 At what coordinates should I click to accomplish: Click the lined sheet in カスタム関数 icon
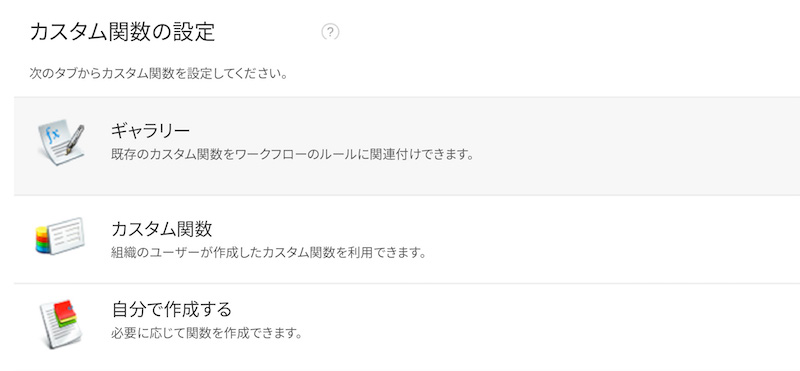pyautogui.click(x=65, y=235)
